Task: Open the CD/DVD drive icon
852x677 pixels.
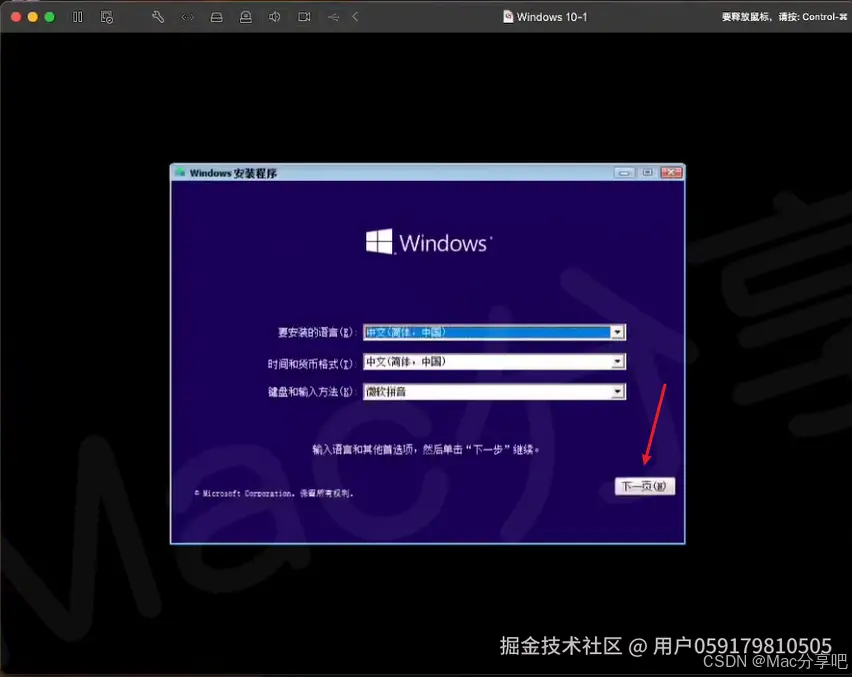Action: [x=246, y=17]
